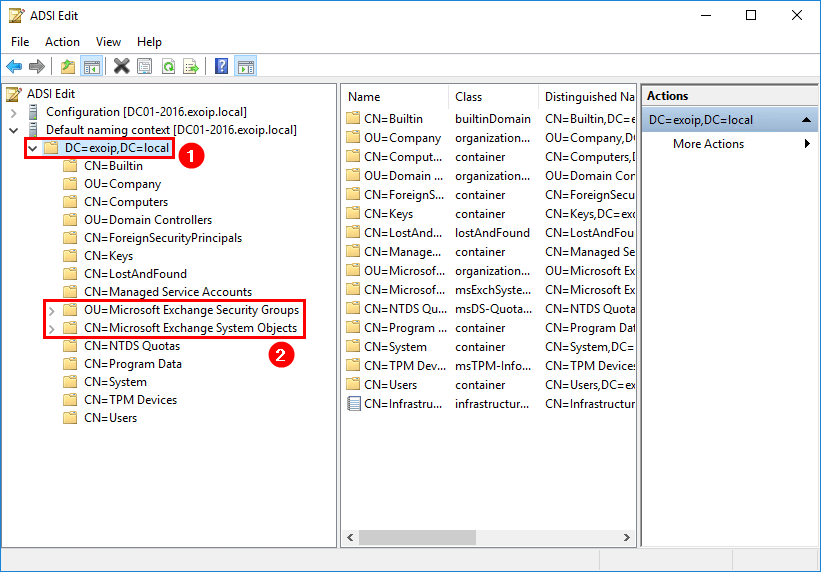Open Properties via the toolbar icon
The width and height of the screenshot is (821, 572).
coord(145,67)
